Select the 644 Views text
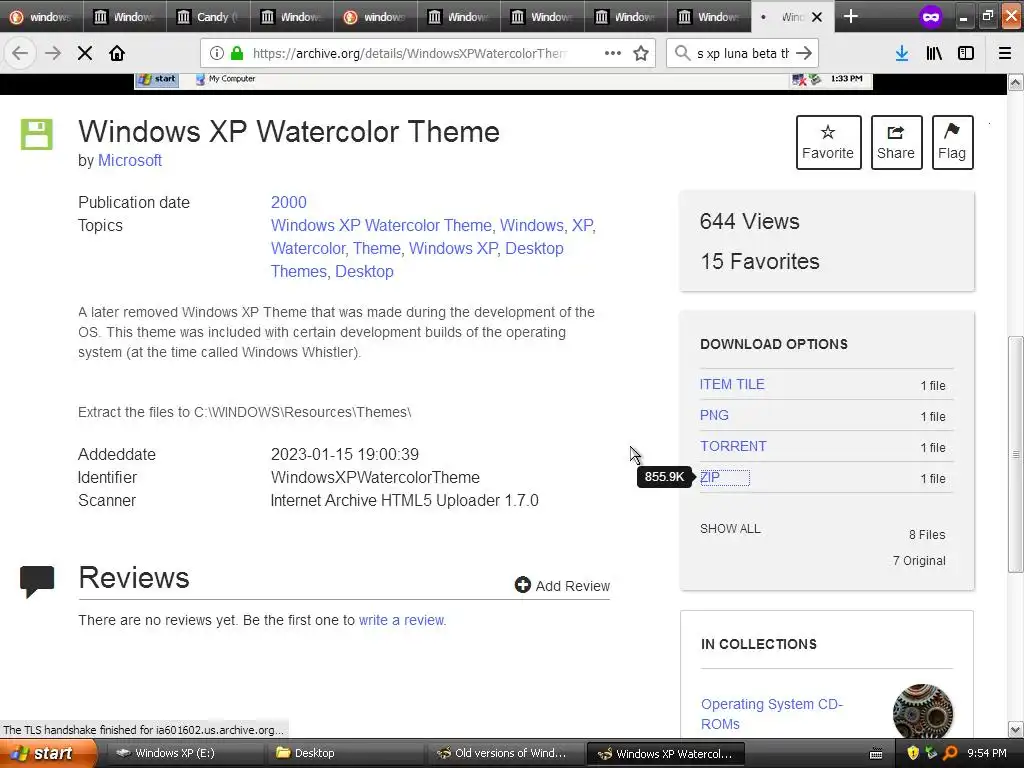Viewport: 1024px width, 768px height. tap(749, 221)
